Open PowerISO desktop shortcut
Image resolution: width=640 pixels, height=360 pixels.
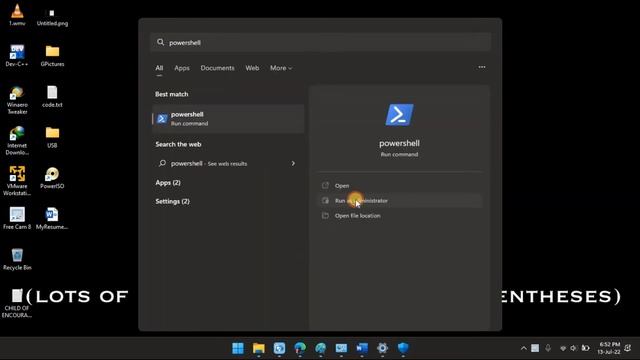point(52,178)
